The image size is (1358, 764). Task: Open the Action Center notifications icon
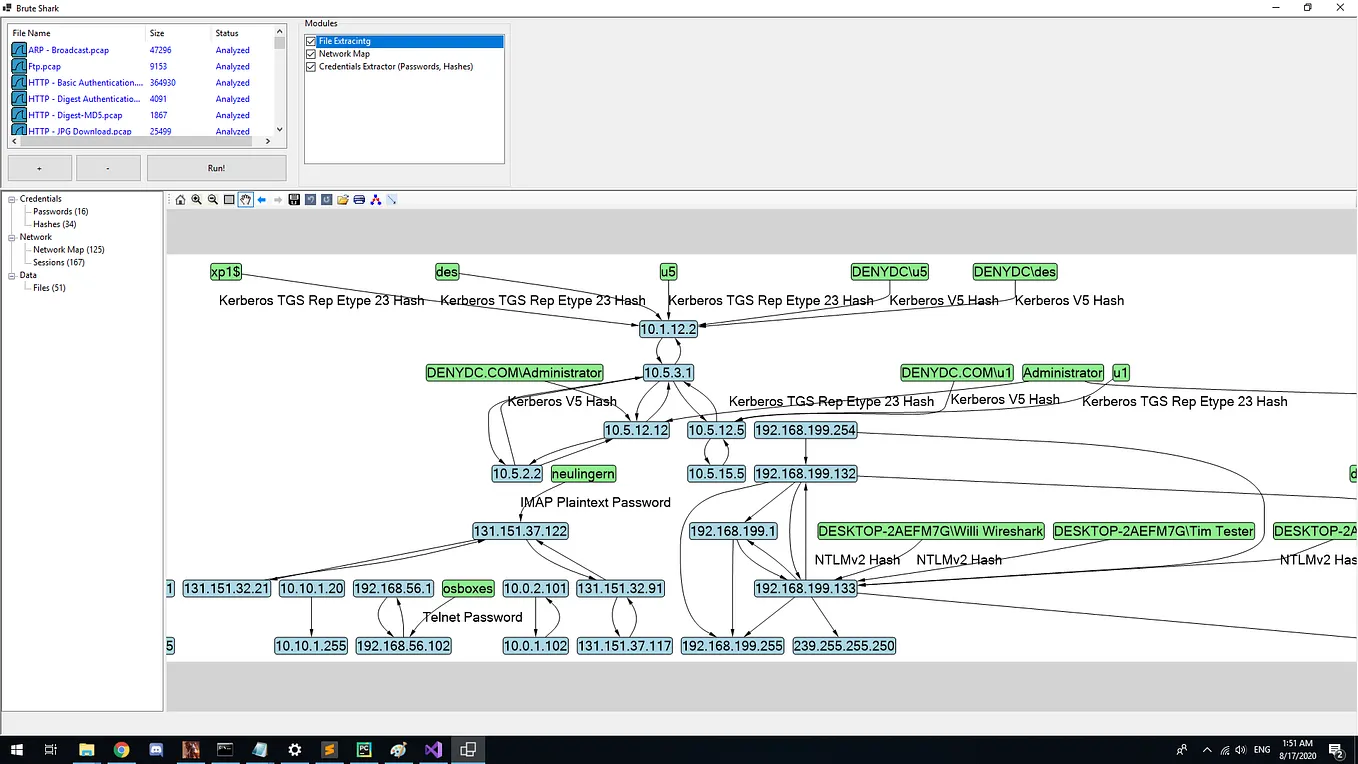[1337, 750]
